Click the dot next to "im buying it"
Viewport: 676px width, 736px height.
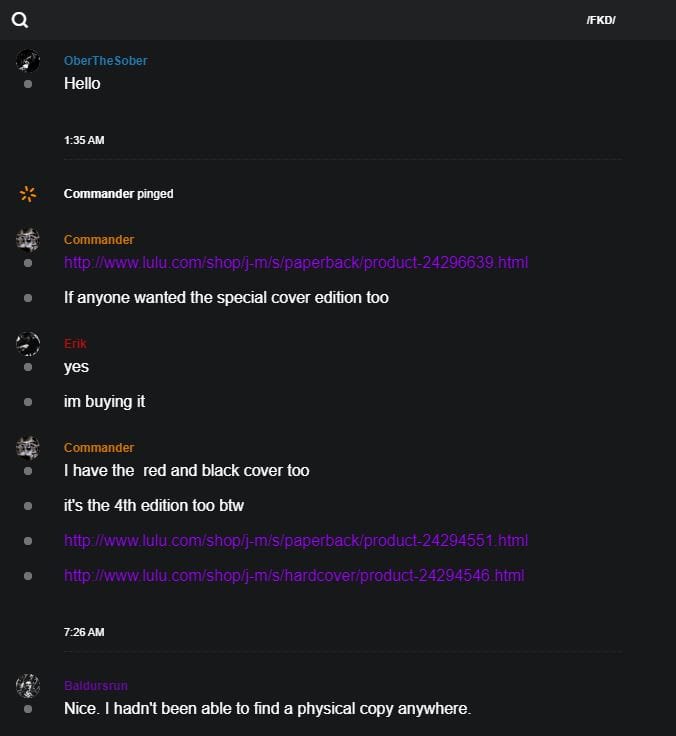(x=28, y=402)
